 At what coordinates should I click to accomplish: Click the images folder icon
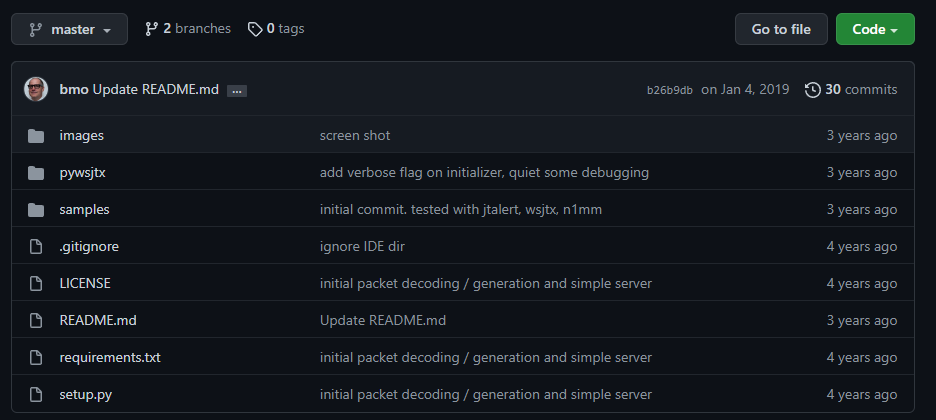36,136
